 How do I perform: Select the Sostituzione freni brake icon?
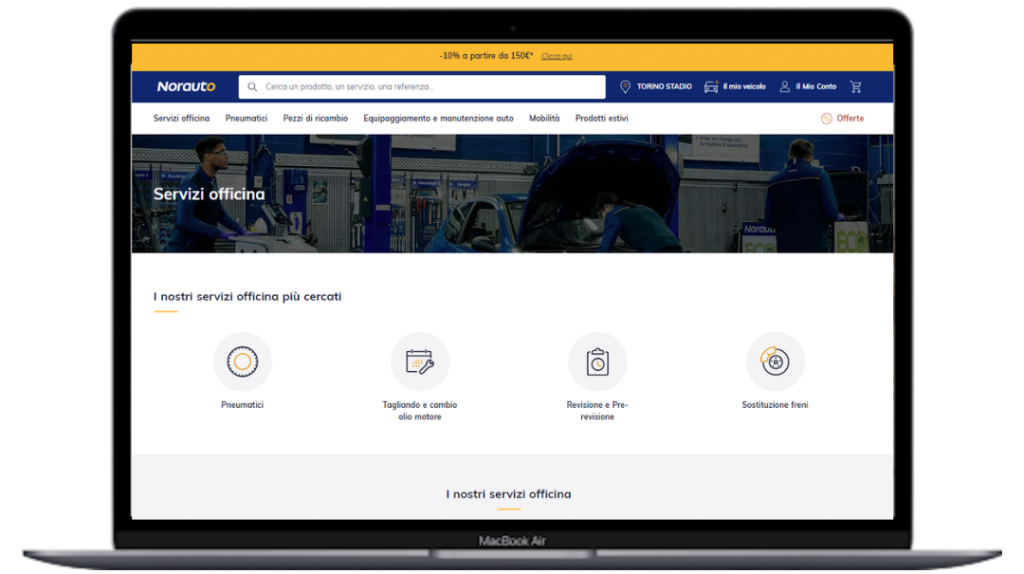[775, 362]
